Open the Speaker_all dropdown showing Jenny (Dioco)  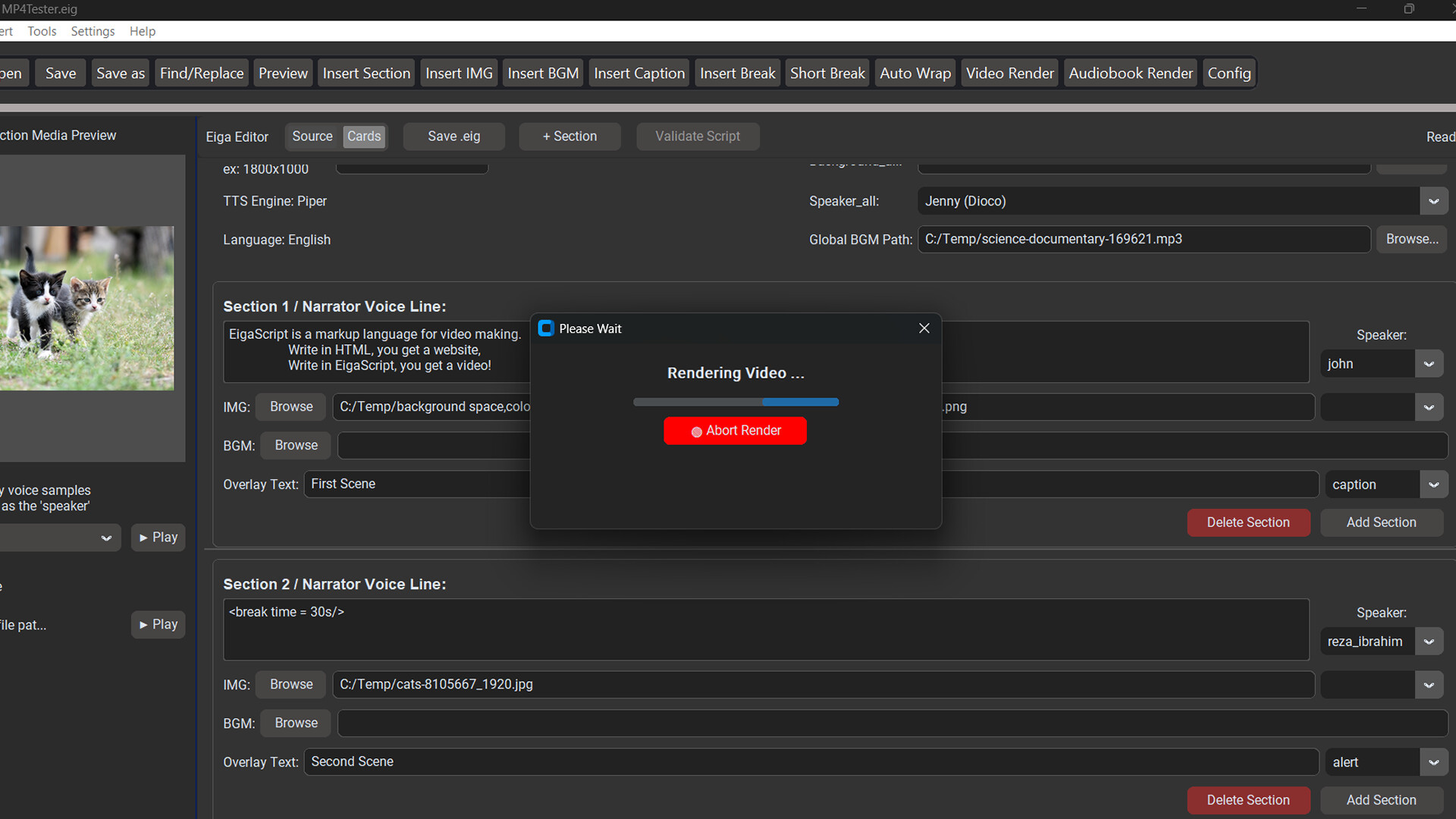1433,201
